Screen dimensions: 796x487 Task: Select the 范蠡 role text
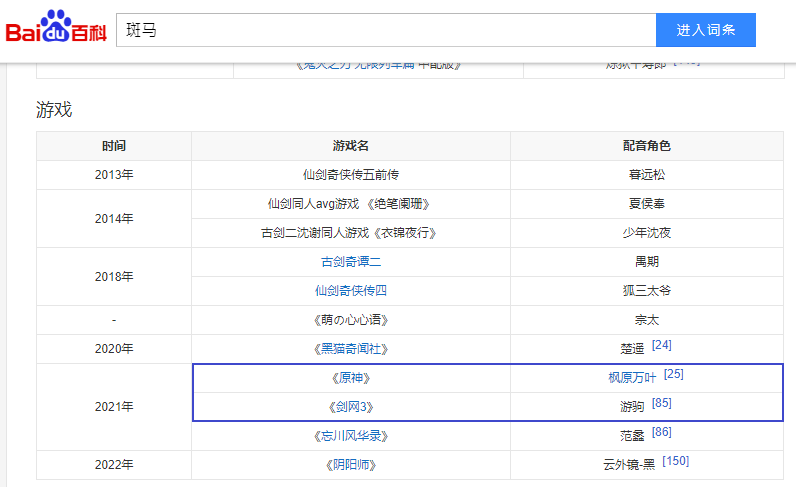[x=632, y=436]
